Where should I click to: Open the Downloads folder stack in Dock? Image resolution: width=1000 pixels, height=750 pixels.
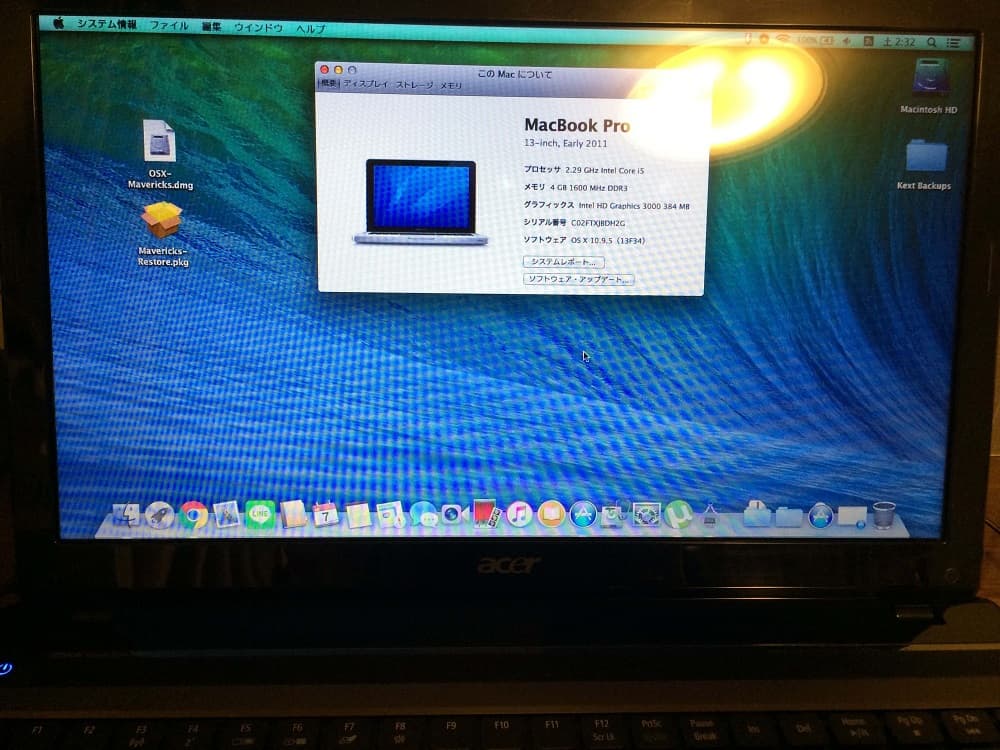click(756, 514)
